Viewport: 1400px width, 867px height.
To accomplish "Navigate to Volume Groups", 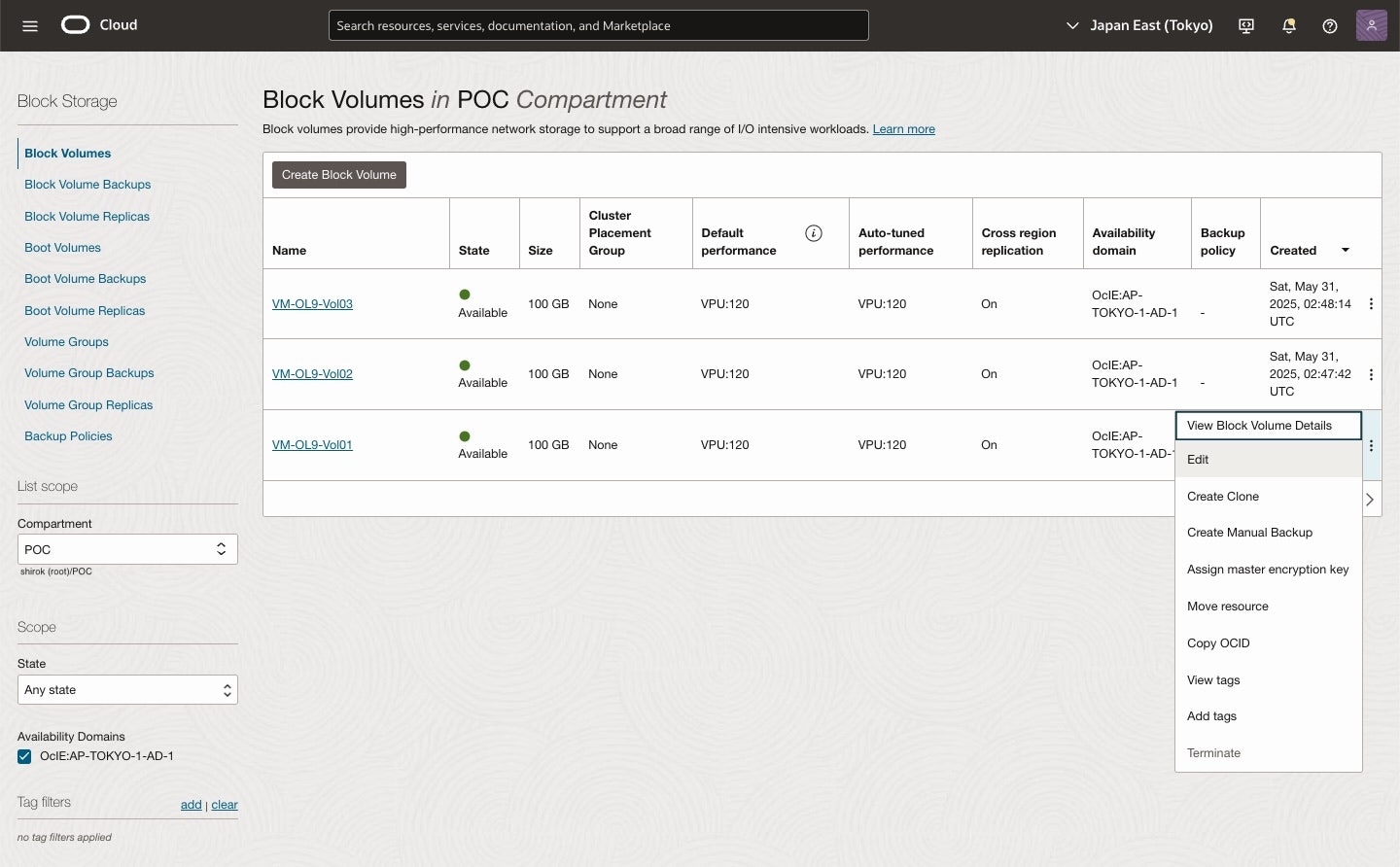I will coord(66,342).
